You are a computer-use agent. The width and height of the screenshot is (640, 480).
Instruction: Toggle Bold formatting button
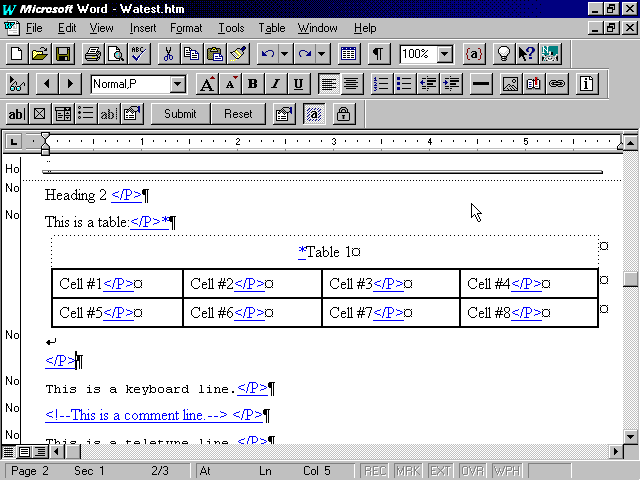coord(252,84)
